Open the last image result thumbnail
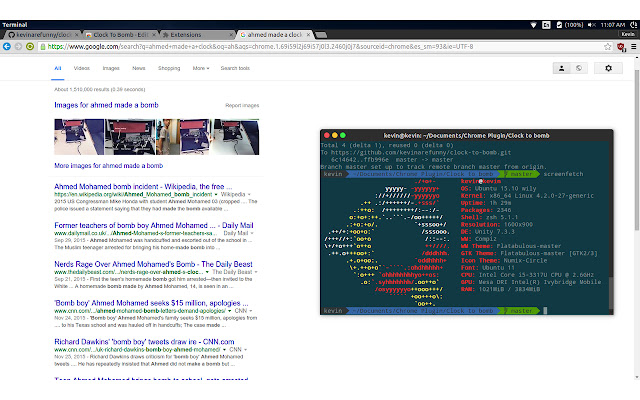Screen dimensions: 640x400 (x=236, y=137)
